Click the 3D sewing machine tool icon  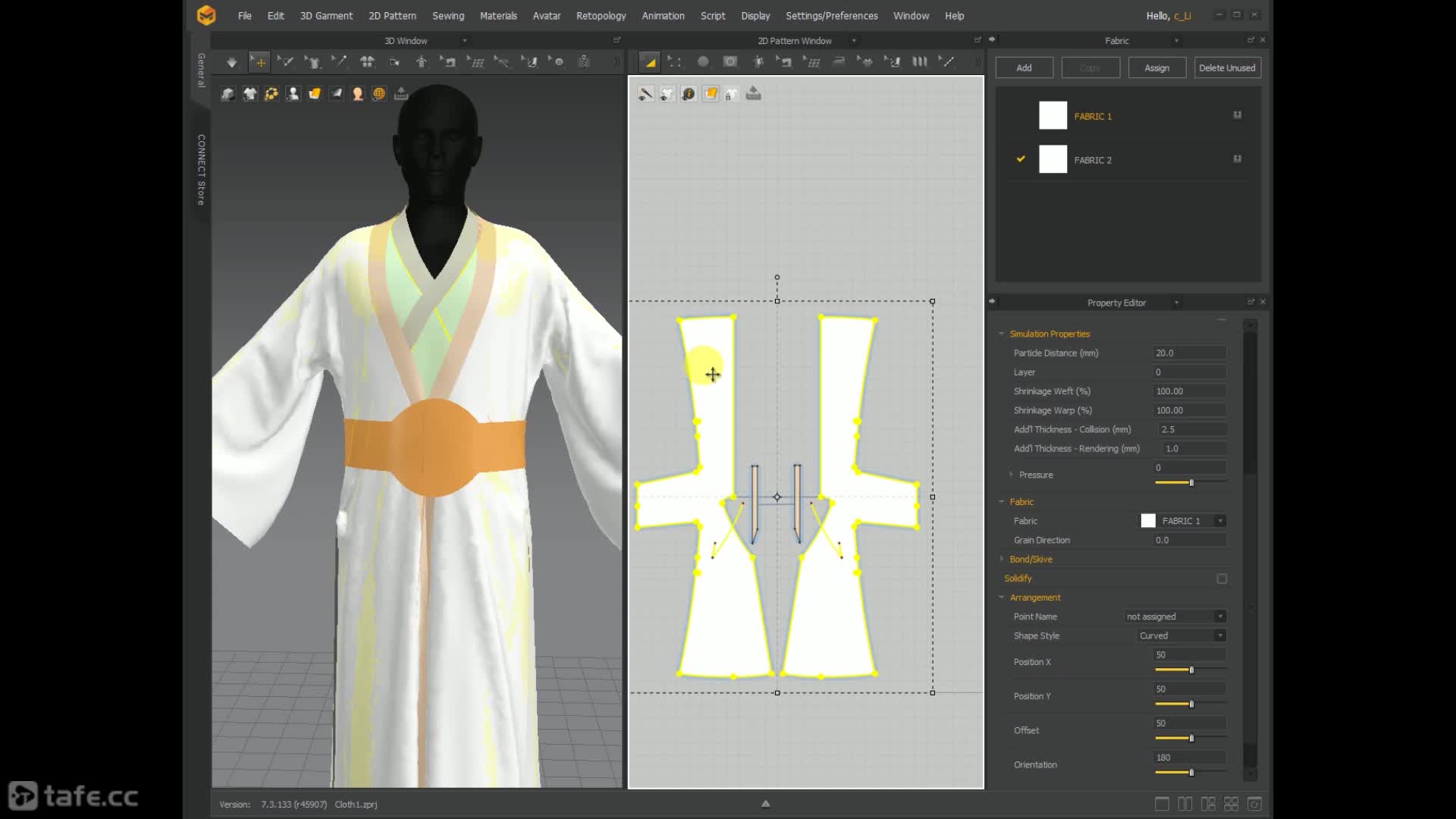pos(448,62)
